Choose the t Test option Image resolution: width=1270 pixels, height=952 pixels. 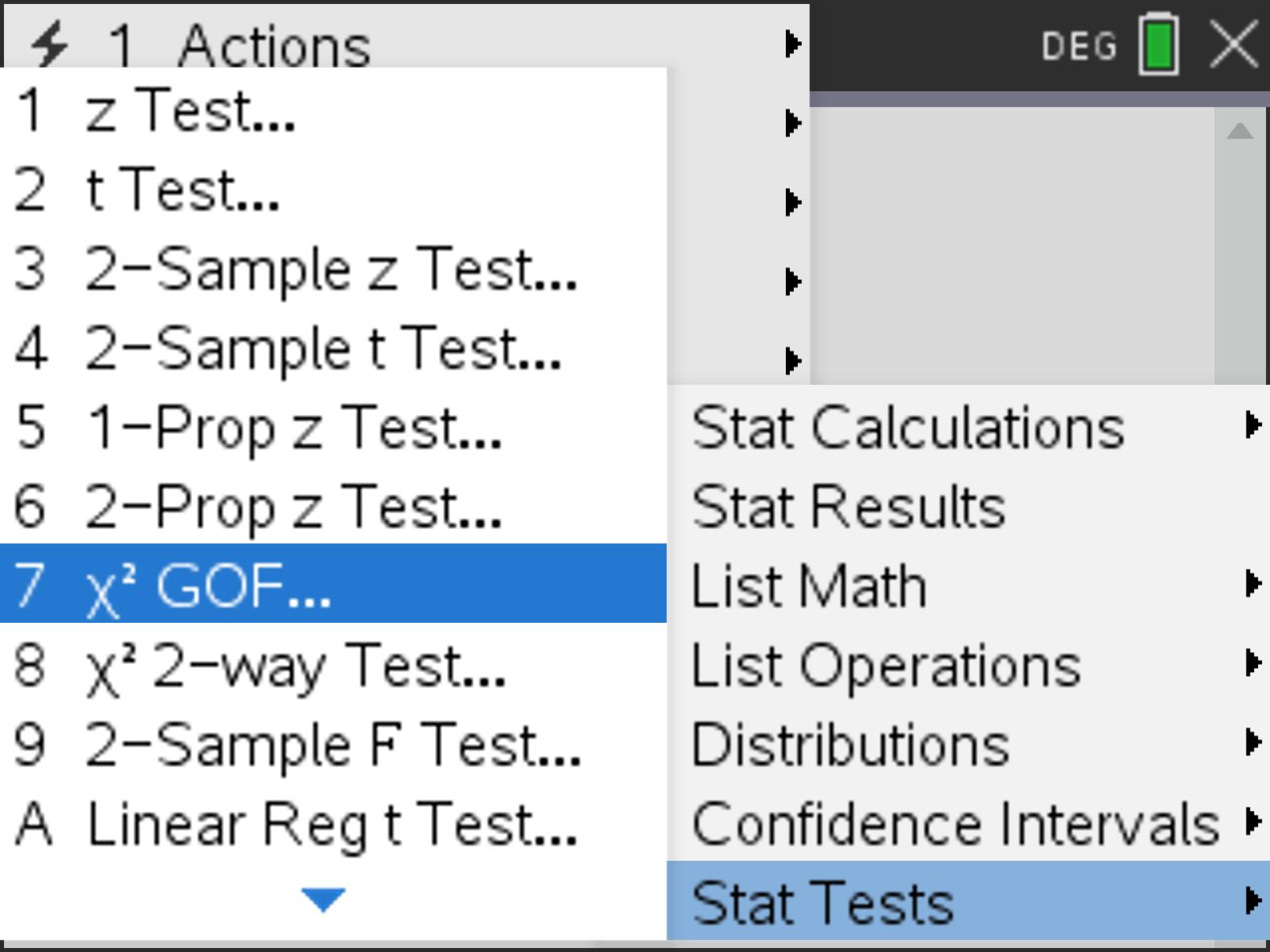182,190
